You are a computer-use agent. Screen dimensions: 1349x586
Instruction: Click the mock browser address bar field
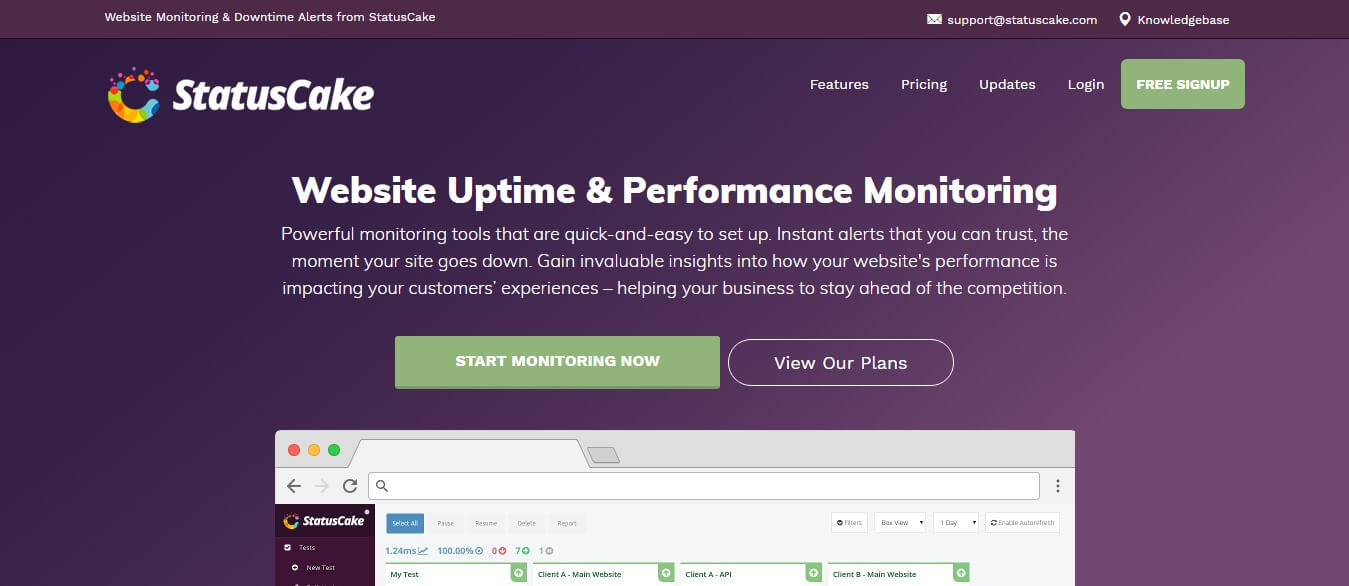tap(704, 486)
